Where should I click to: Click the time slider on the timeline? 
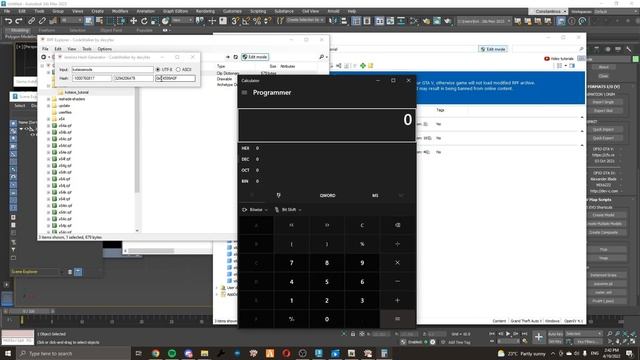[x=29, y=311]
